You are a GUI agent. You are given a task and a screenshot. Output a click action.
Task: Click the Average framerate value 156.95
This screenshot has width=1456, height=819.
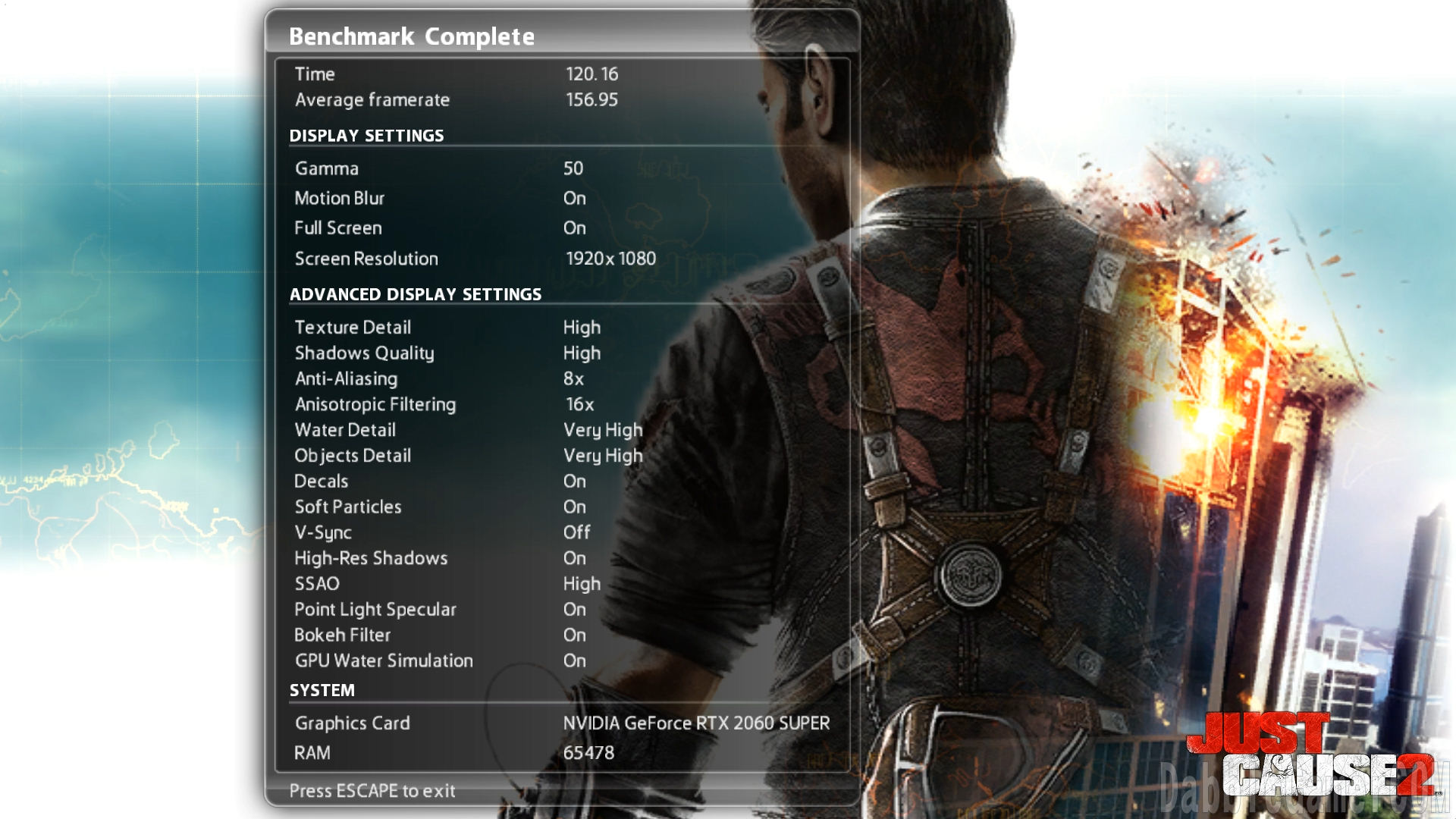[x=591, y=99]
